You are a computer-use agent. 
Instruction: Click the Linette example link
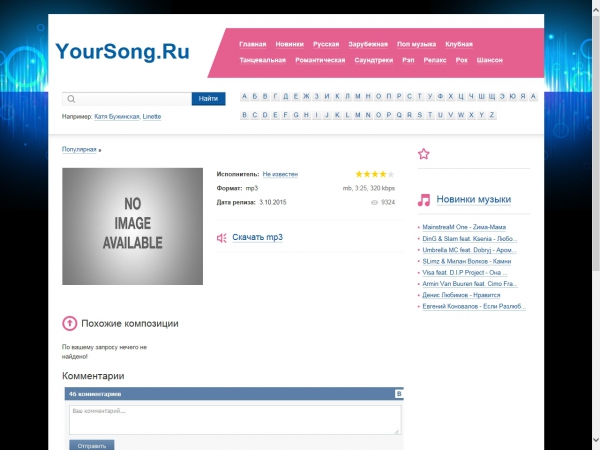click(x=152, y=116)
